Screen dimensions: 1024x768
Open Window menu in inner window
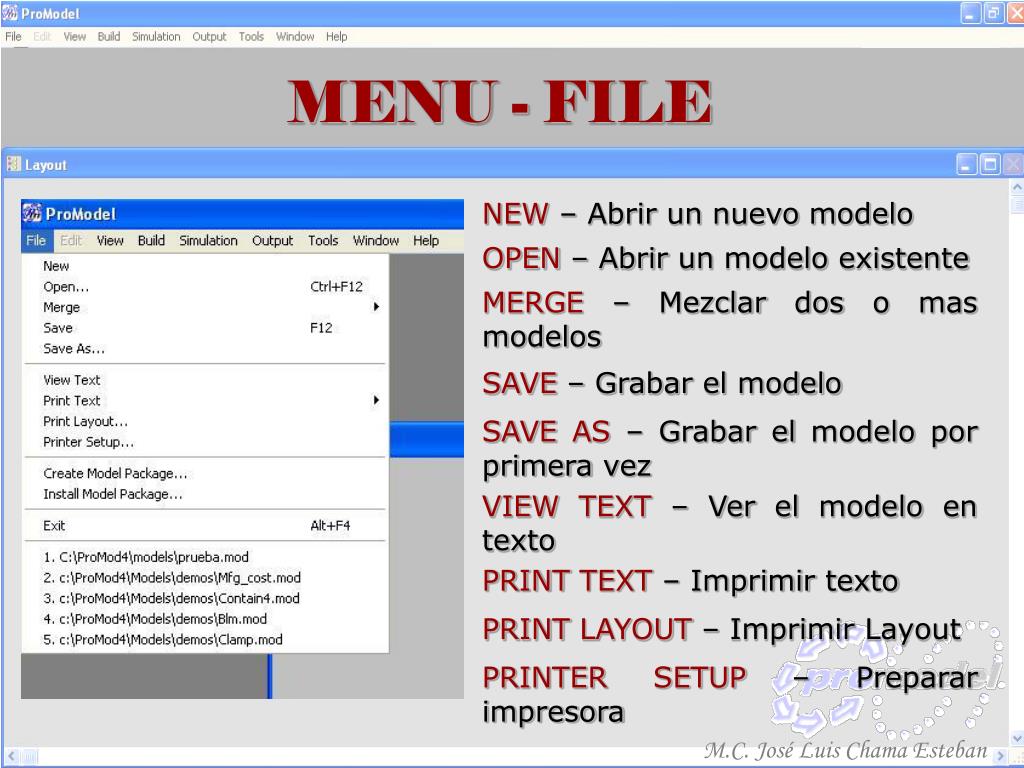click(376, 240)
